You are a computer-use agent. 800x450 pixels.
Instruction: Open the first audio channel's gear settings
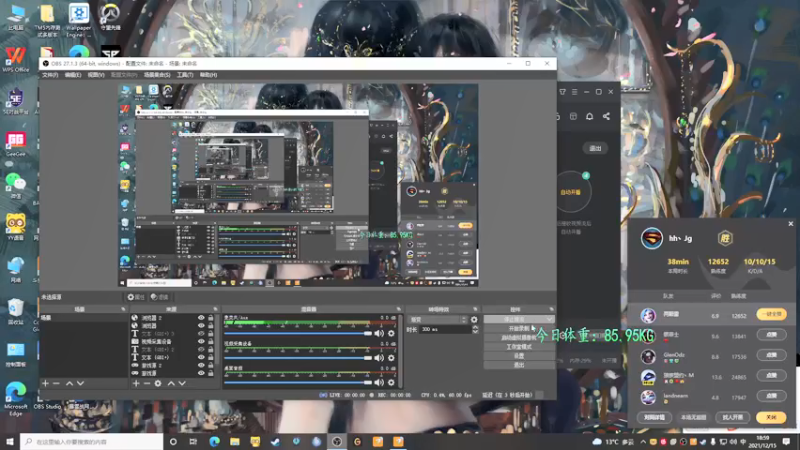coord(392,332)
